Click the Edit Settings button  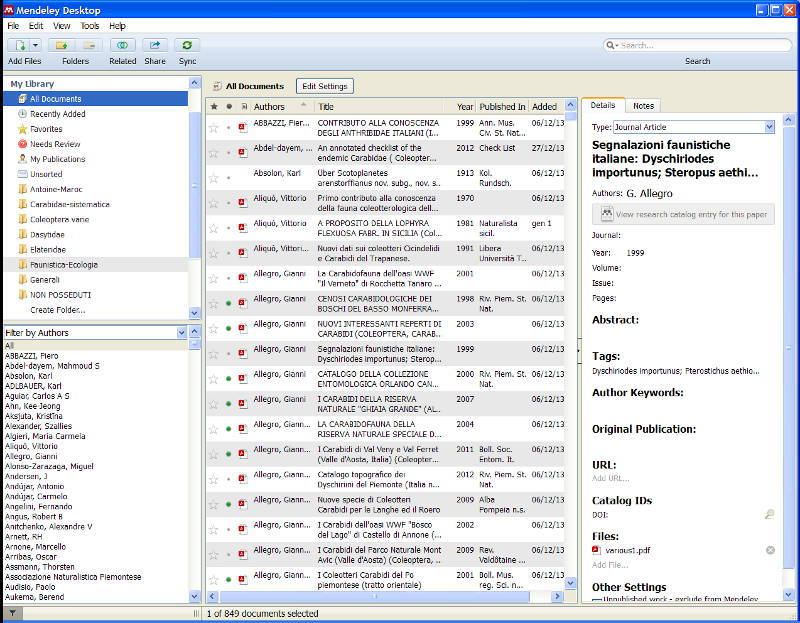pyautogui.click(x=325, y=86)
